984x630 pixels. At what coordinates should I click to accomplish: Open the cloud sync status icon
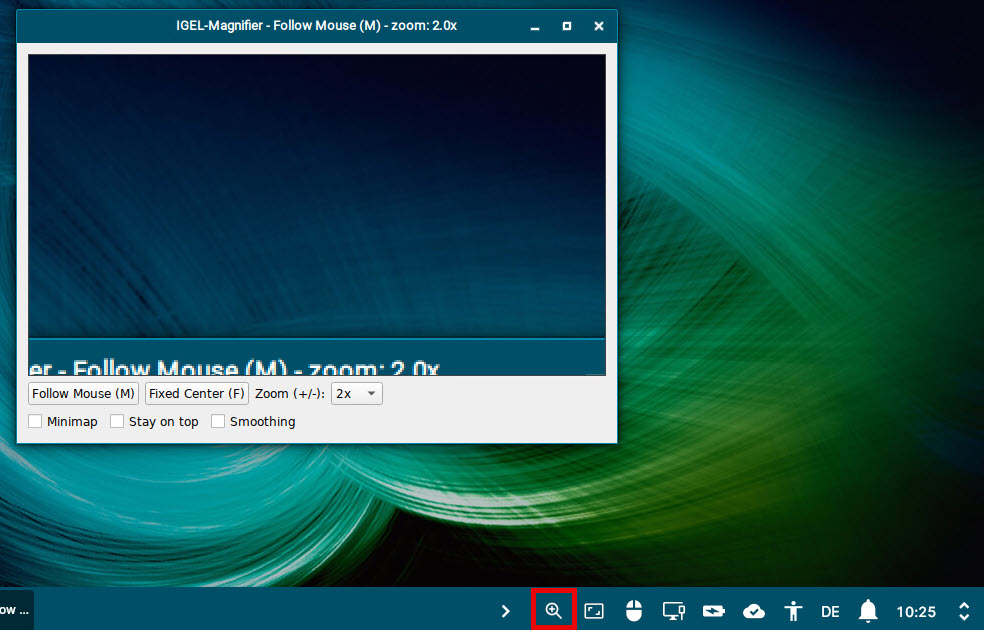pos(754,611)
